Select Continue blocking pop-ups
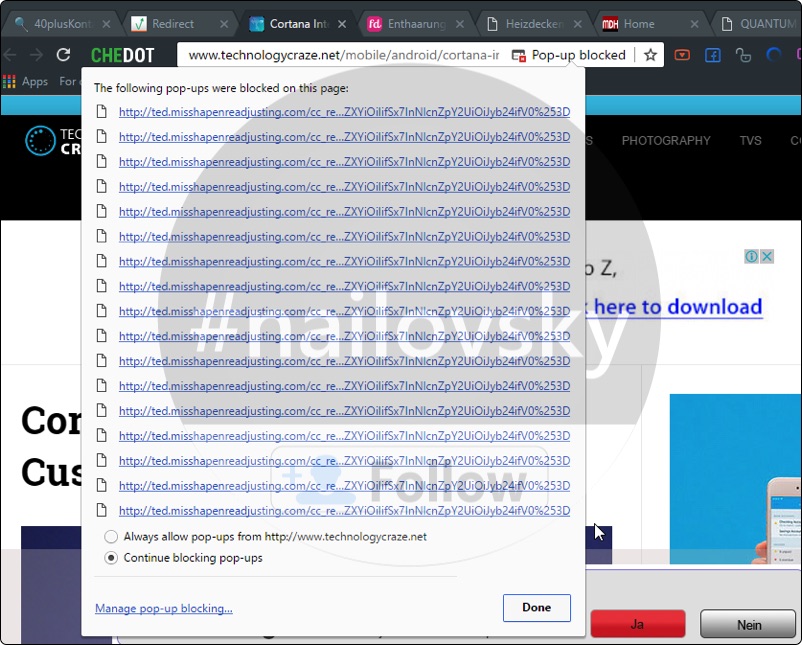The image size is (802, 645). [111, 558]
